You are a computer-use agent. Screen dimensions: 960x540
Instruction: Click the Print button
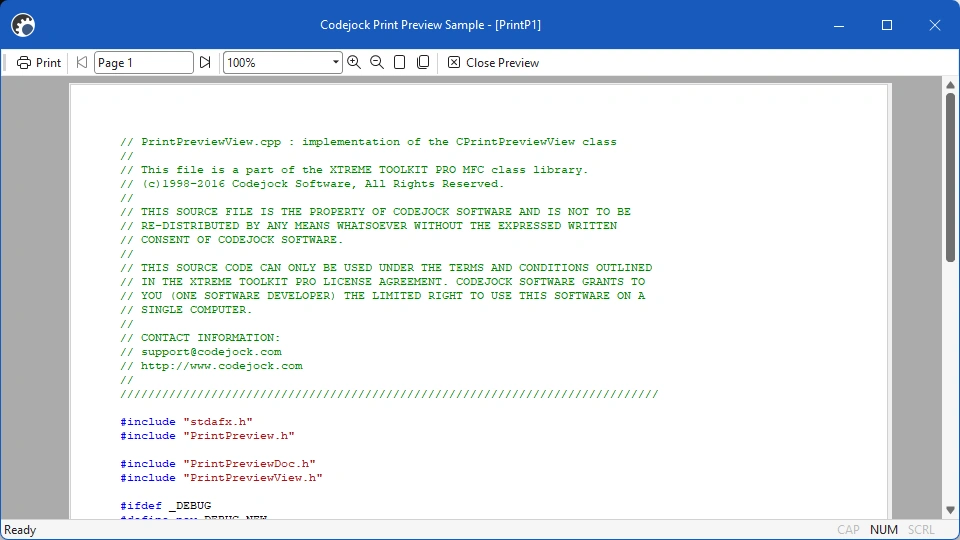39,62
